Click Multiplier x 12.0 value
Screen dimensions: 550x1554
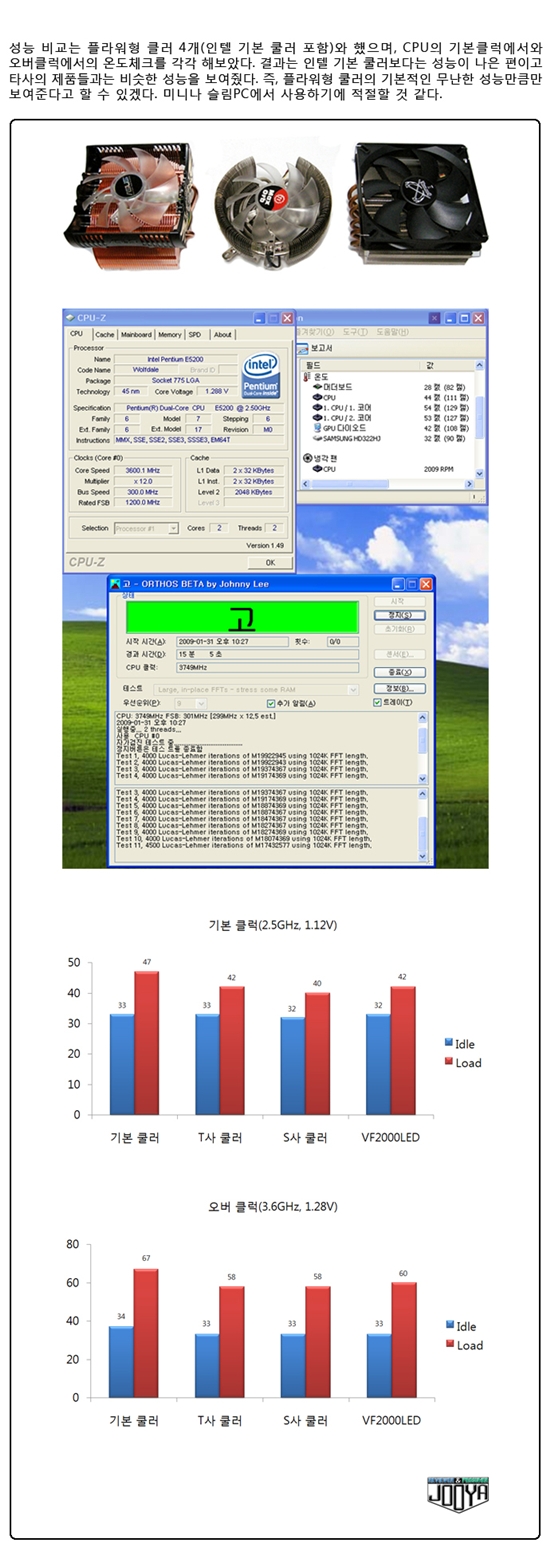[142, 481]
